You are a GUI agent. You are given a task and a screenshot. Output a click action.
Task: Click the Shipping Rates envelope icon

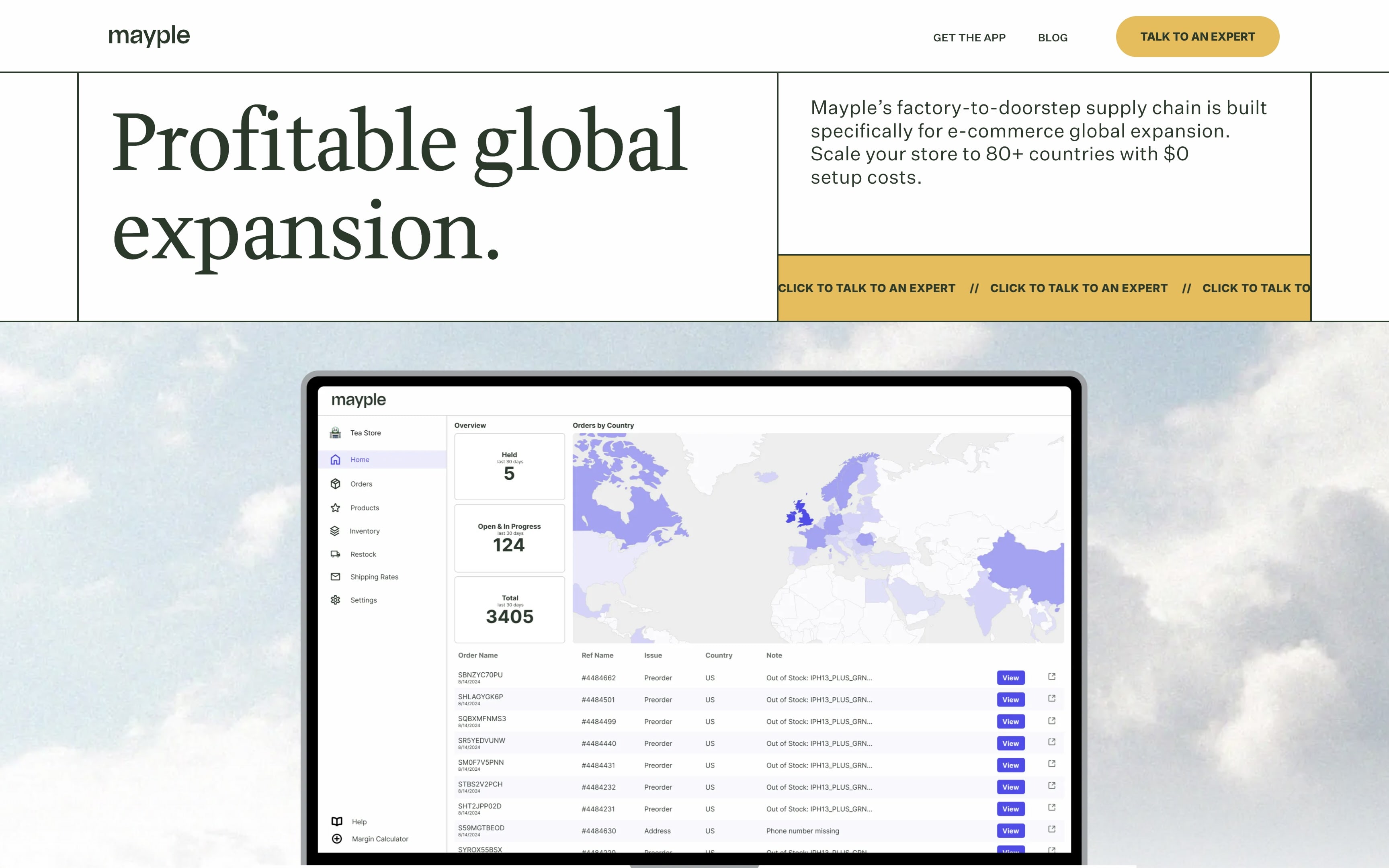tap(335, 576)
